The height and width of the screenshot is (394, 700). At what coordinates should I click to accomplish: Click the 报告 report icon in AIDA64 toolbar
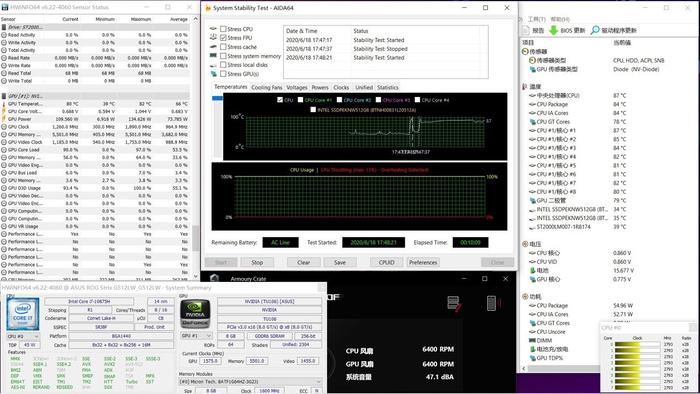point(525,30)
